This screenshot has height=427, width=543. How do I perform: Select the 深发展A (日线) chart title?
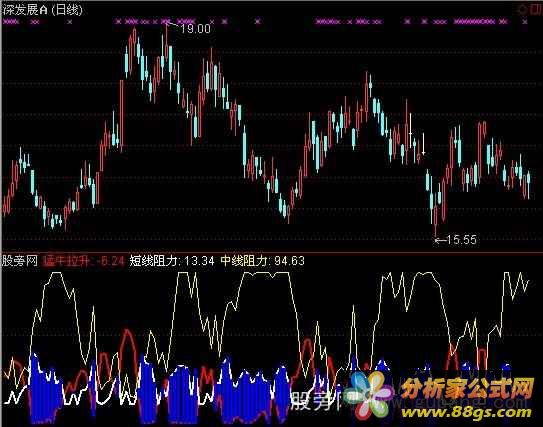coord(43,10)
